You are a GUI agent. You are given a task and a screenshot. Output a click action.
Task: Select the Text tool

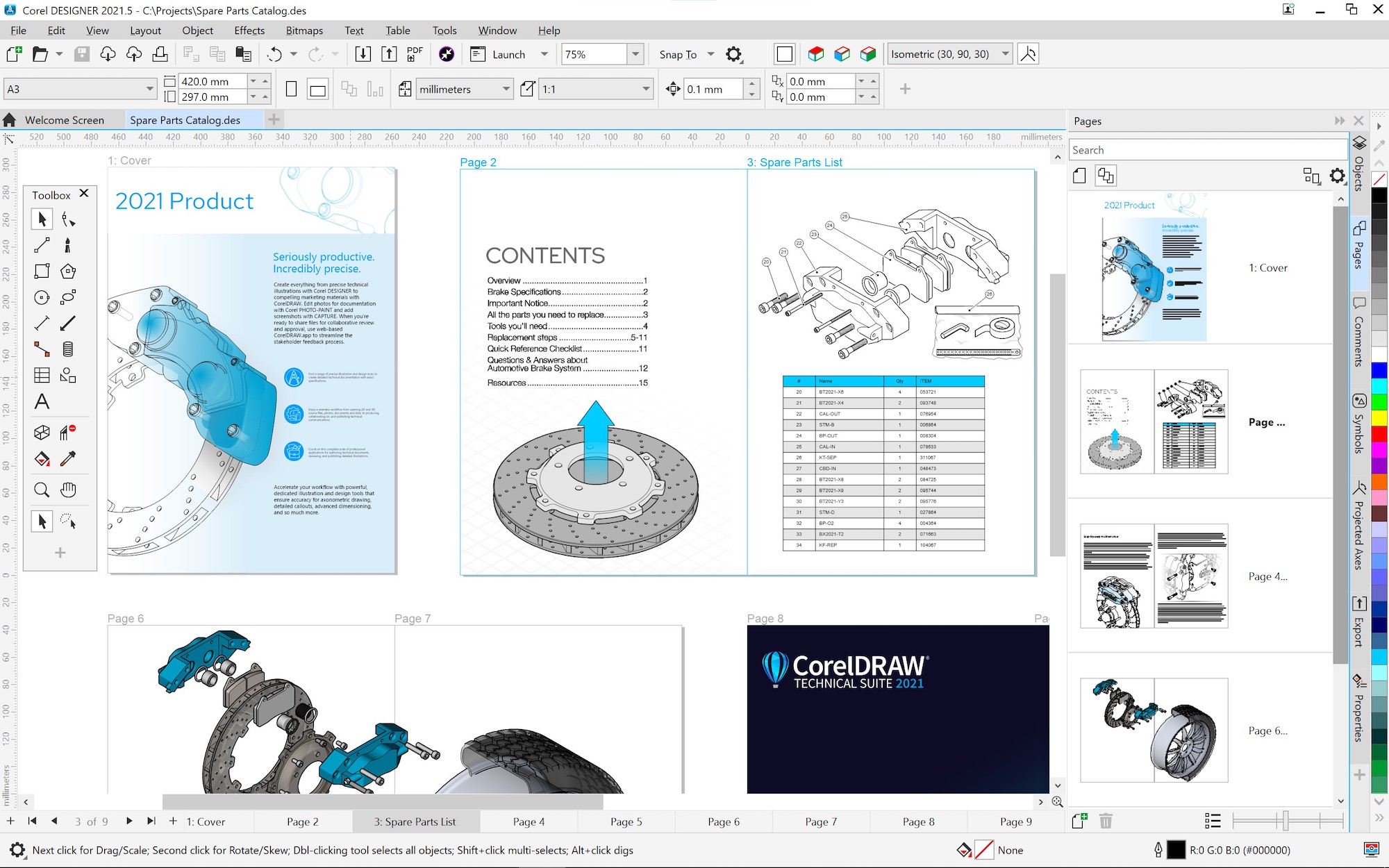coord(42,400)
